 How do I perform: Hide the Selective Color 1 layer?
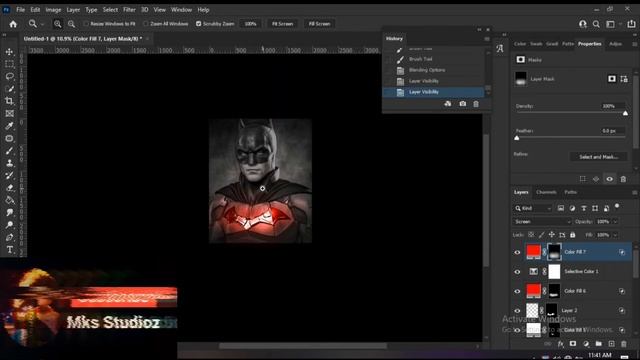pos(517,272)
